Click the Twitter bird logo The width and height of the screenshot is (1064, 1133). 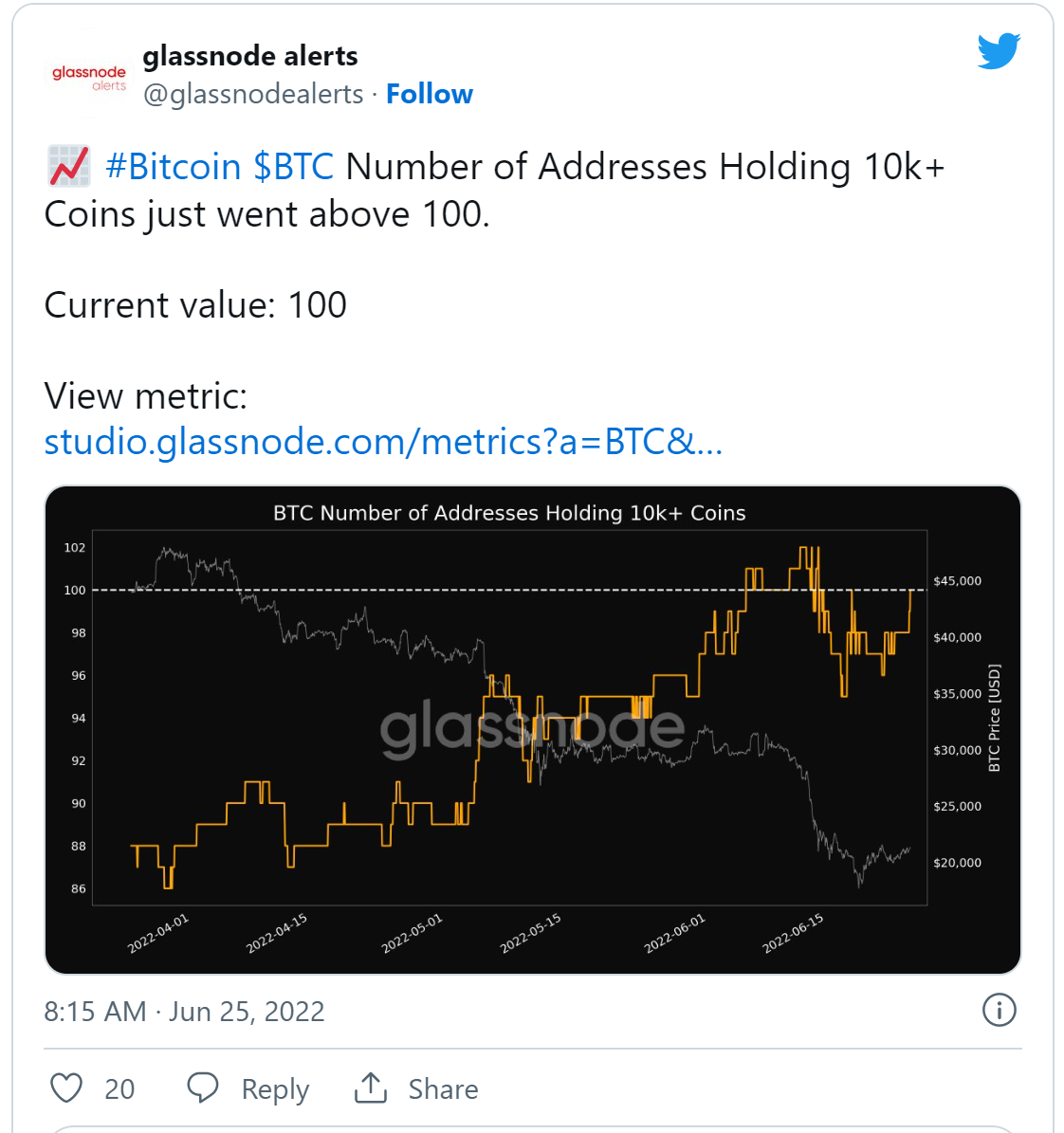click(x=999, y=50)
